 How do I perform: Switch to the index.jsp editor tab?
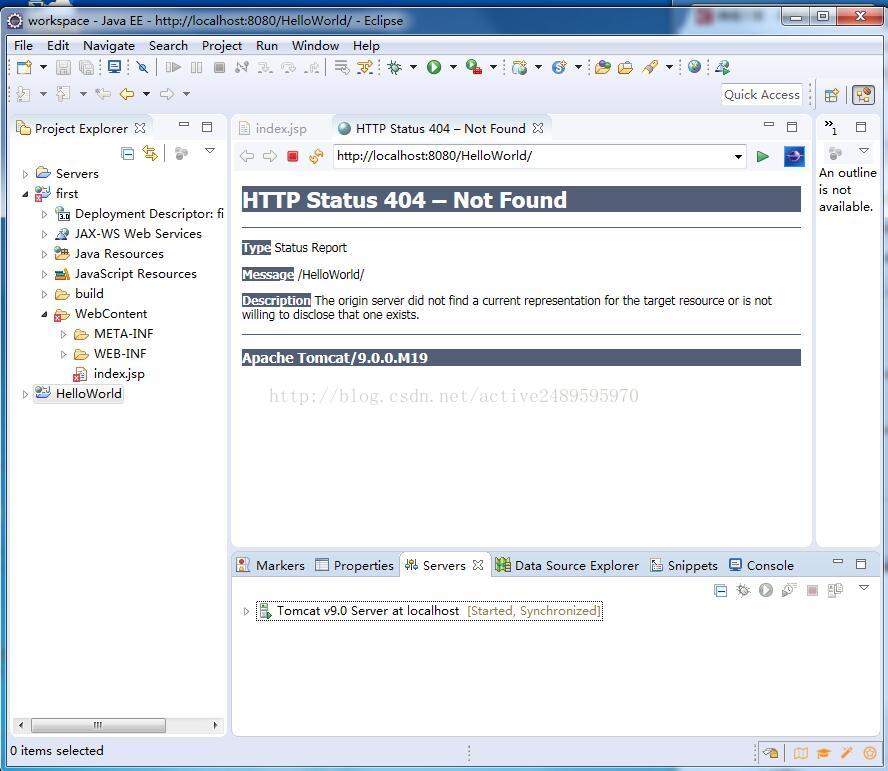(x=274, y=129)
